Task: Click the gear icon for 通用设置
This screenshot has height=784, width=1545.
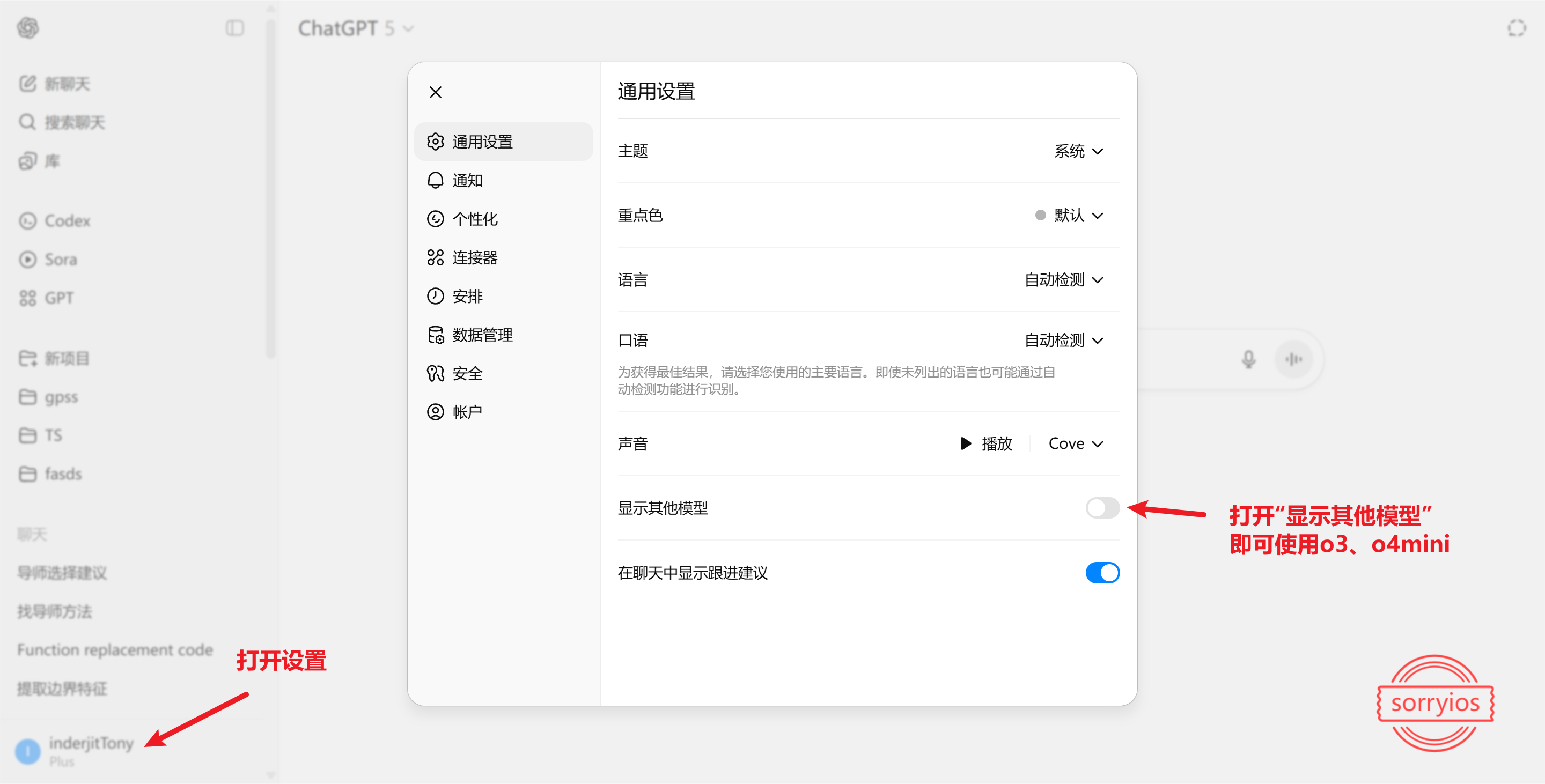Action: point(436,142)
